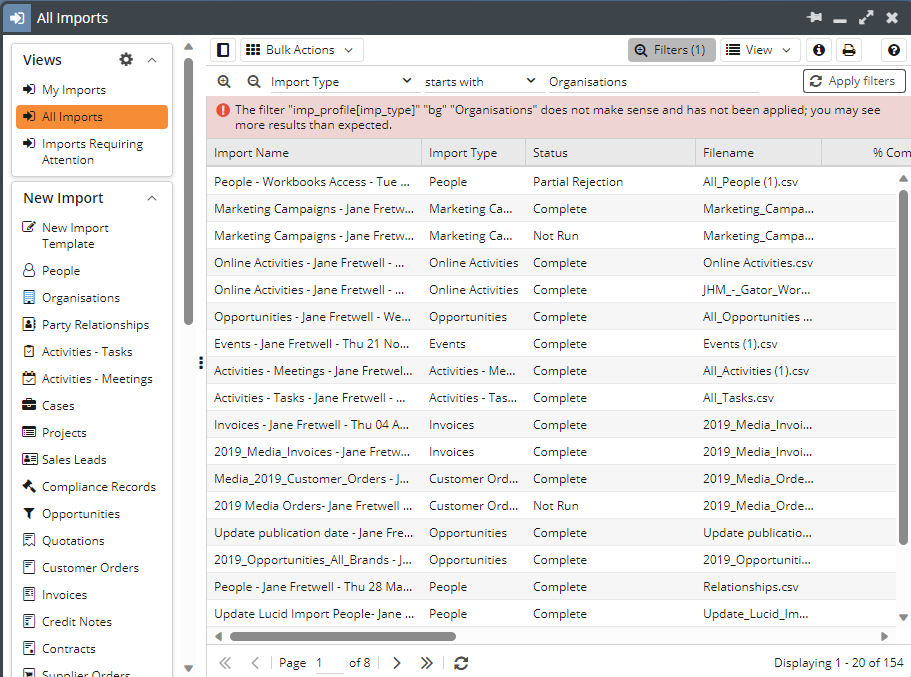Collapse the Views panel

[152, 60]
